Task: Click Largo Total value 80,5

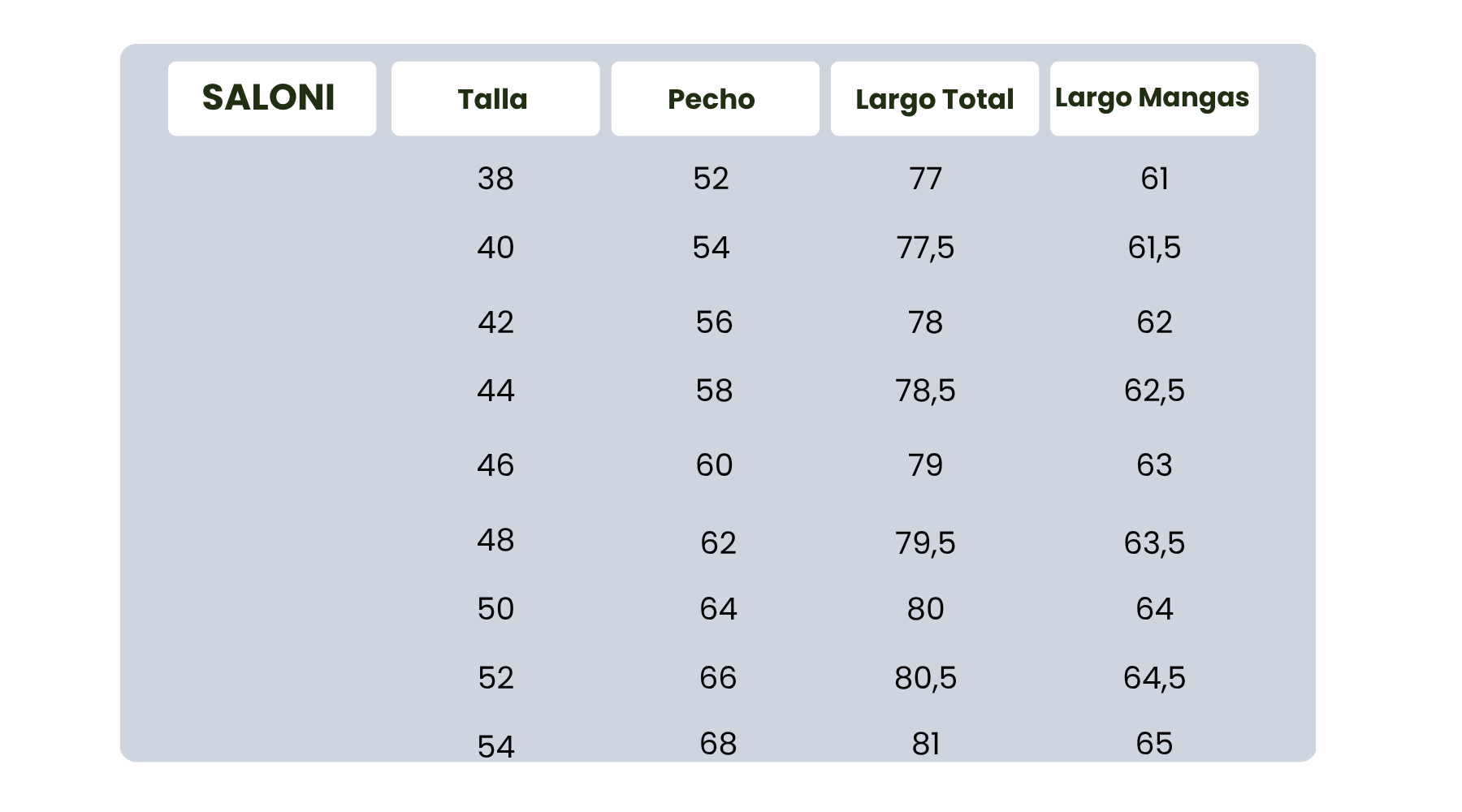Action: [x=925, y=678]
